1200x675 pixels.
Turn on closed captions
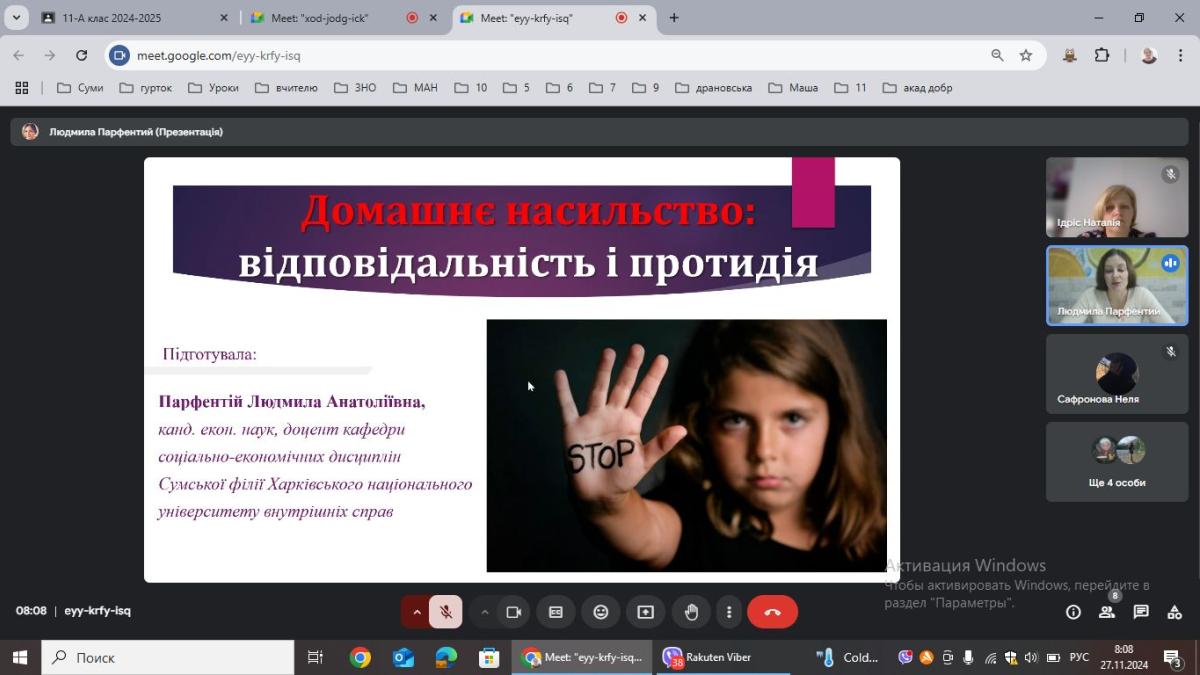(x=556, y=612)
